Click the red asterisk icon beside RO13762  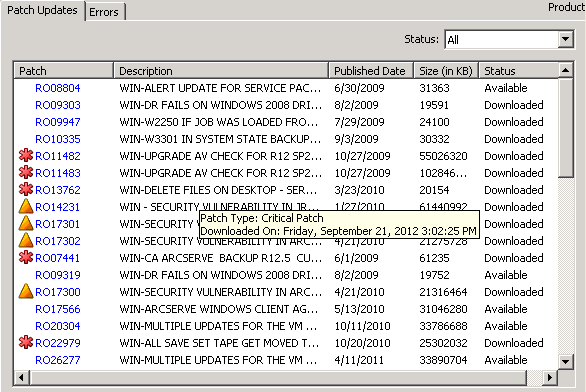(26, 189)
